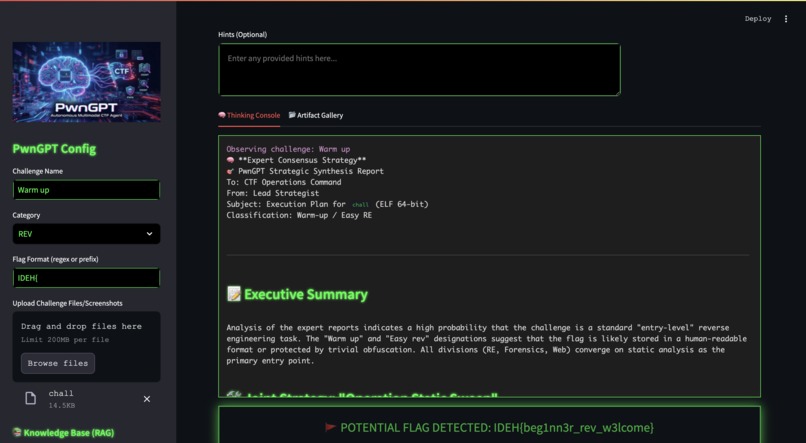Click the potential flag detected message
This screenshot has height=443, width=806.
489,428
